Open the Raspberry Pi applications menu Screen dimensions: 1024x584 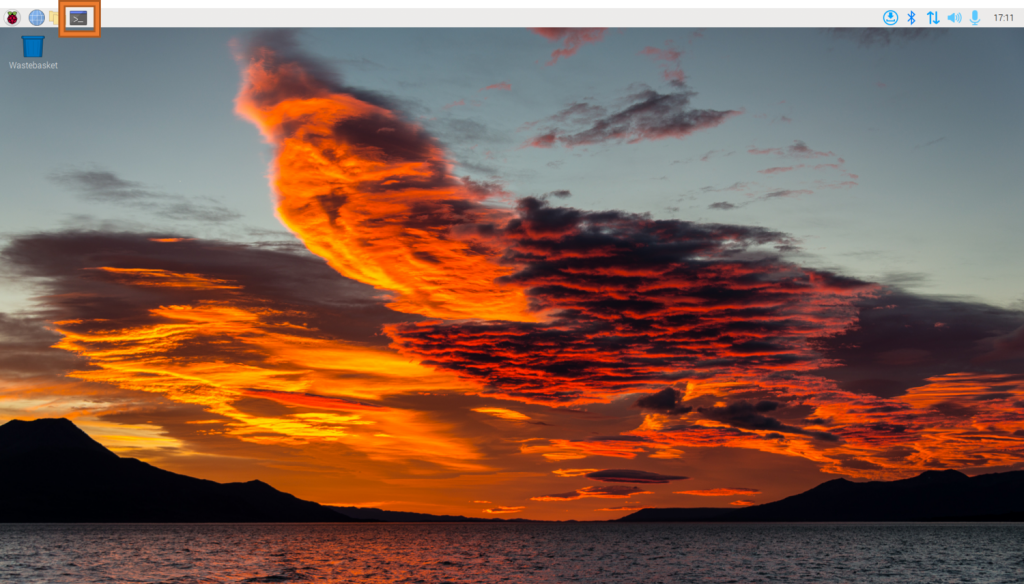coord(12,18)
